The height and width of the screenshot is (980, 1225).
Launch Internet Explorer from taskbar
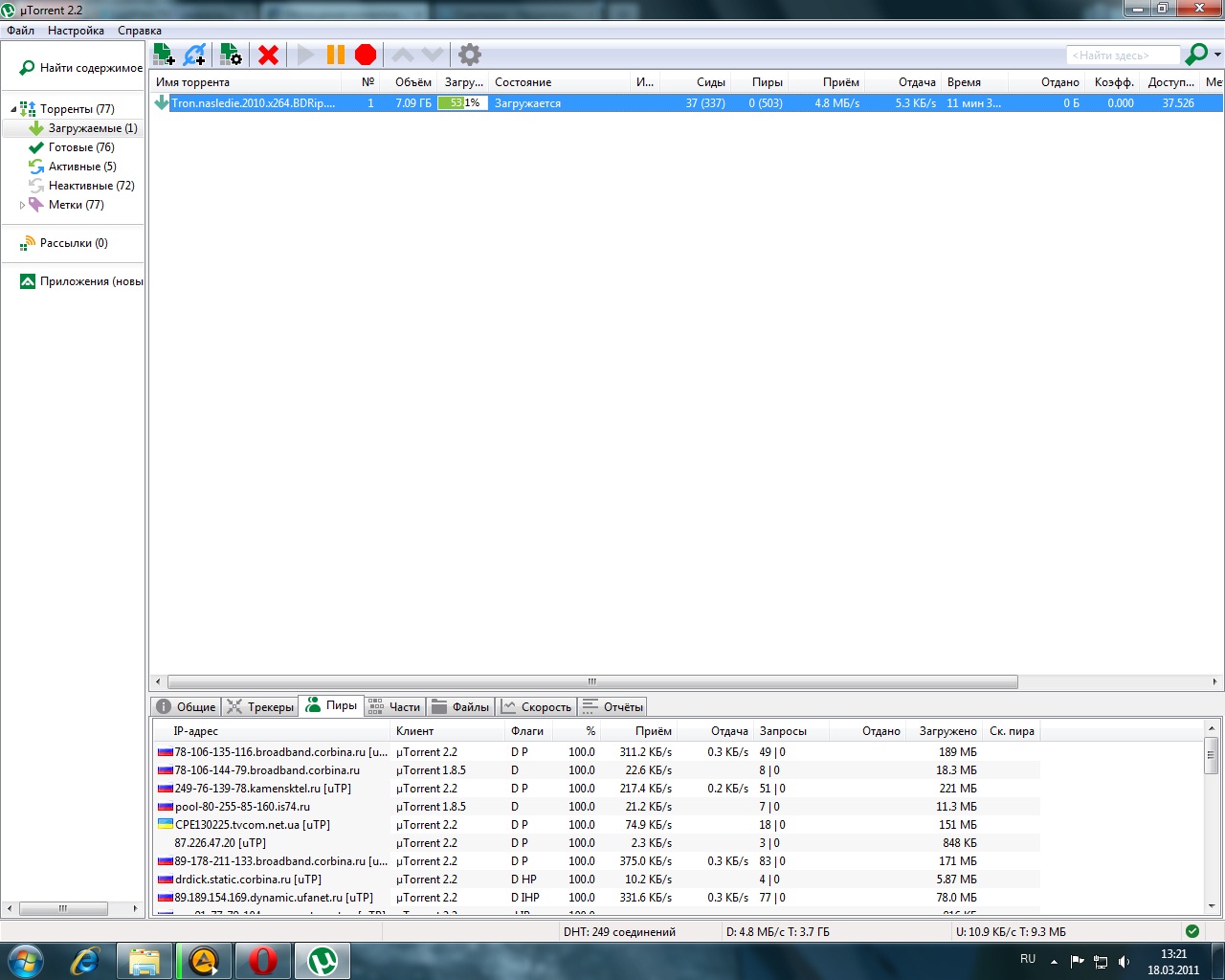click(85, 961)
